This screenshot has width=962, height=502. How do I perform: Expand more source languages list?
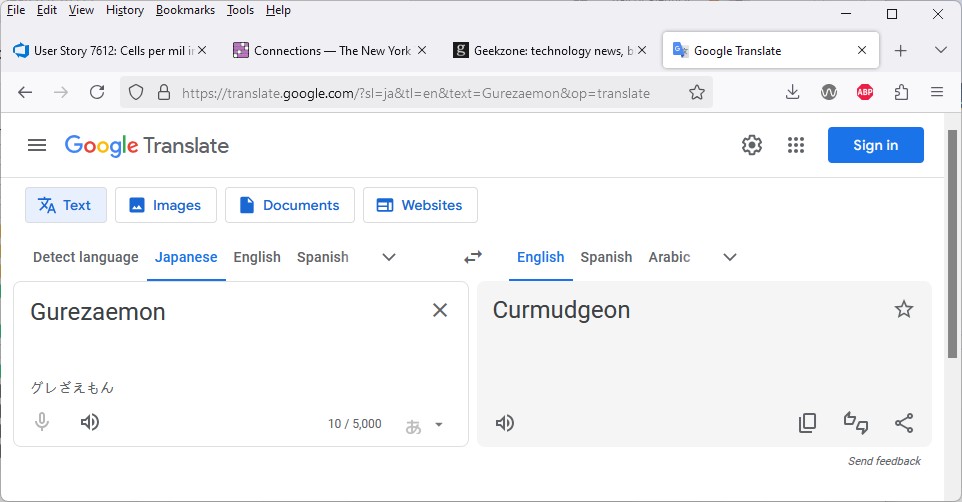click(x=389, y=257)
